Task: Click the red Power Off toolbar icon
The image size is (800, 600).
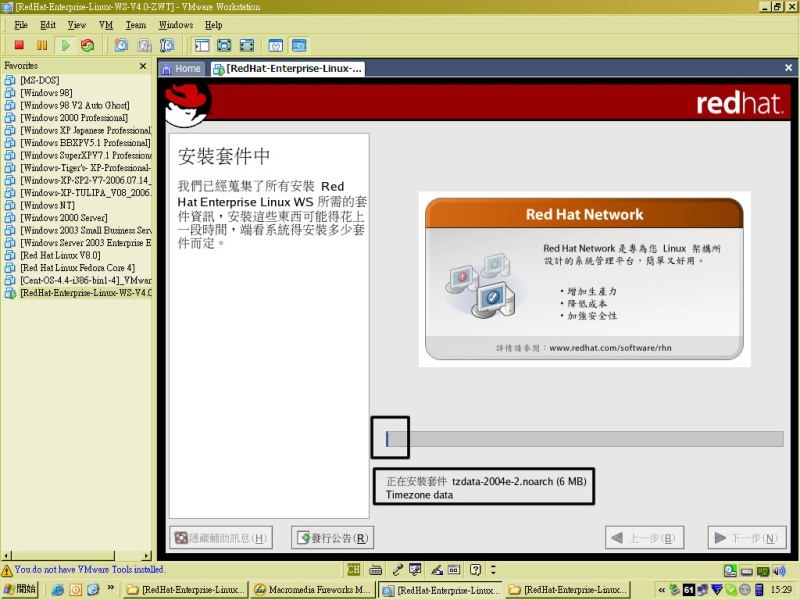Action: click(19, 45)
